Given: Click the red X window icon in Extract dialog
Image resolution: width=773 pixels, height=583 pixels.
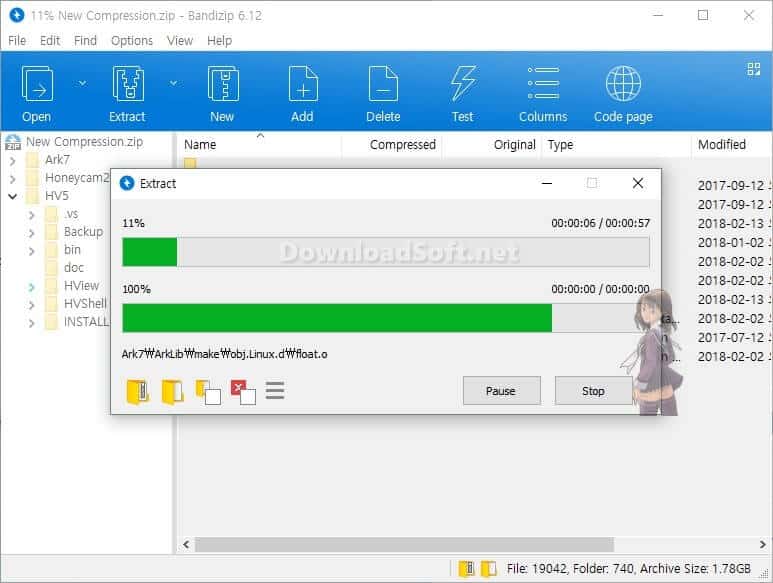Looking at the screenshot, I should 243,392.
